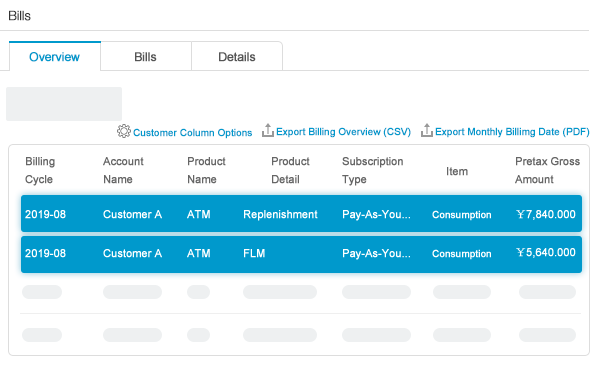Switch to the Overview tab
Image resolution: width=600 pixels, height=387 pixels.
coord(55,57)
